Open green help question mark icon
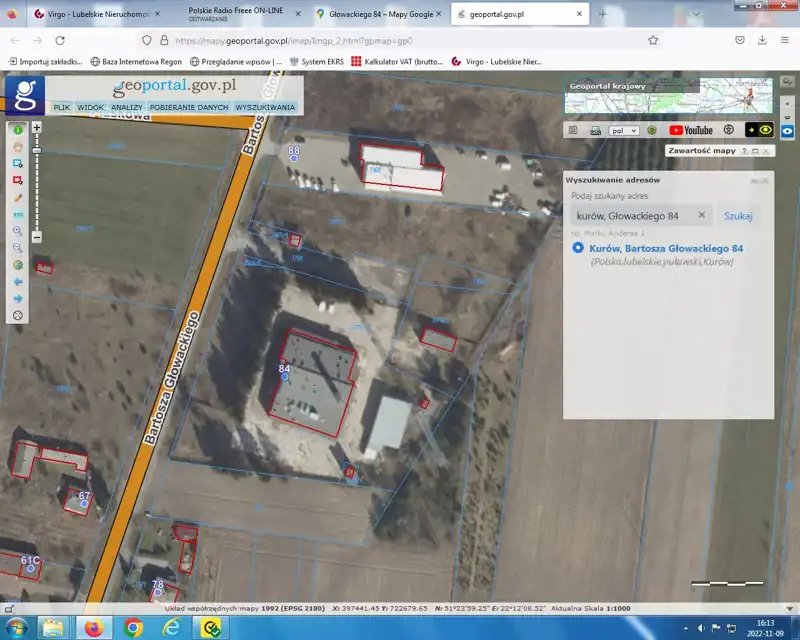This screenshot has width=800, height=640. coord(651,130)
